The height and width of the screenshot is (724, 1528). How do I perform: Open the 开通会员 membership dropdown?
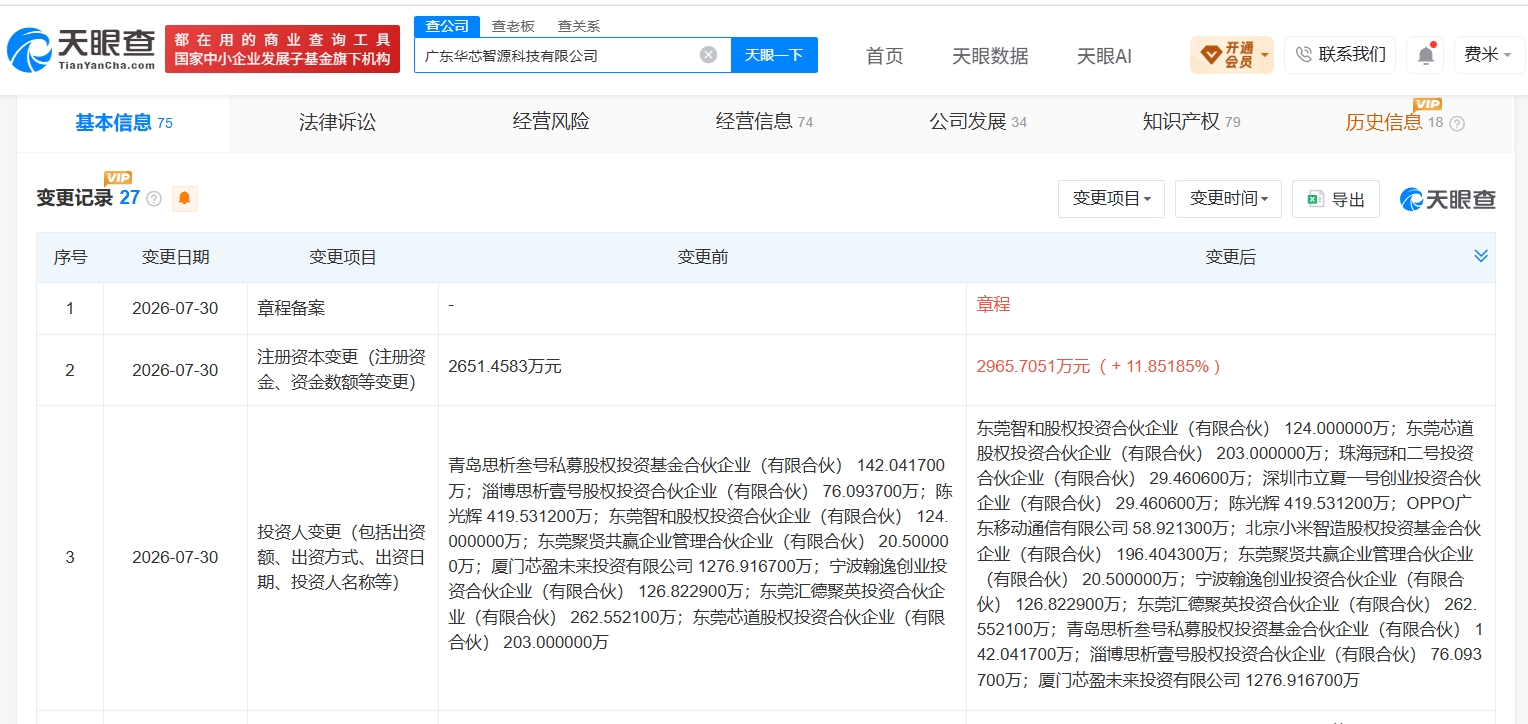tap(1231, 55)
